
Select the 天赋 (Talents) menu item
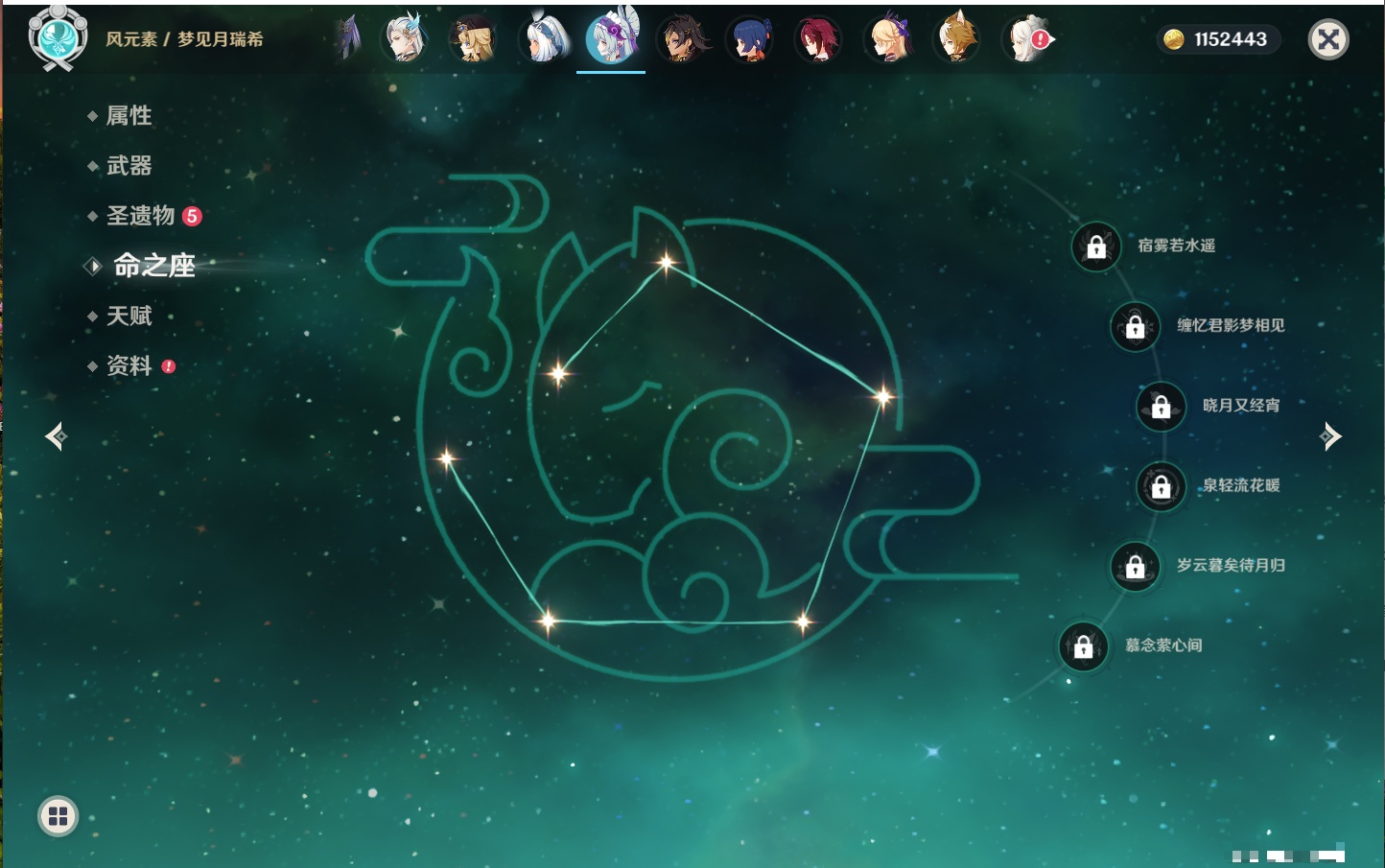click(129, 316)
